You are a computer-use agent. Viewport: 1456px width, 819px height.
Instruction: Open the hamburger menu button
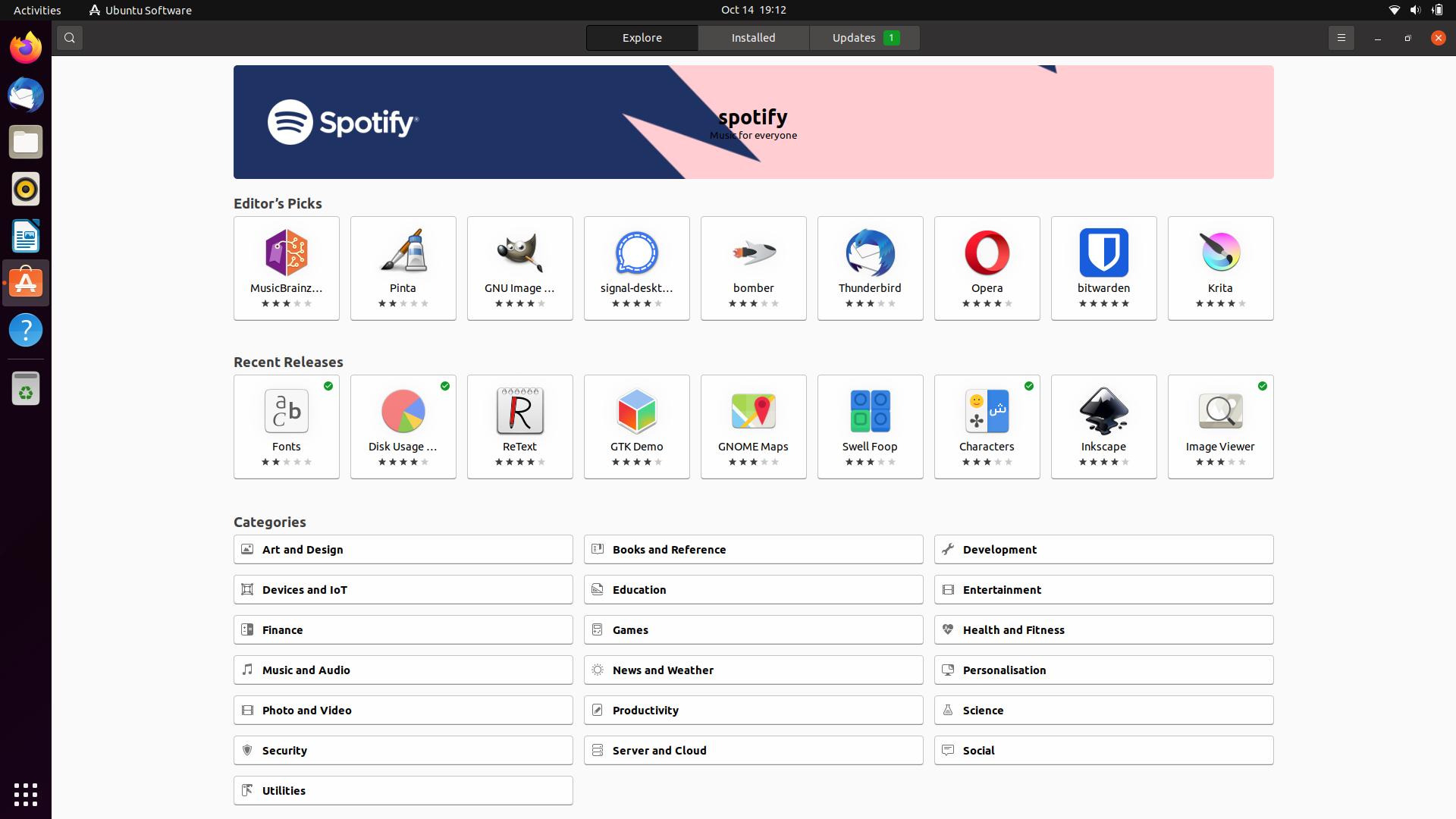[x=1341, y=38]
